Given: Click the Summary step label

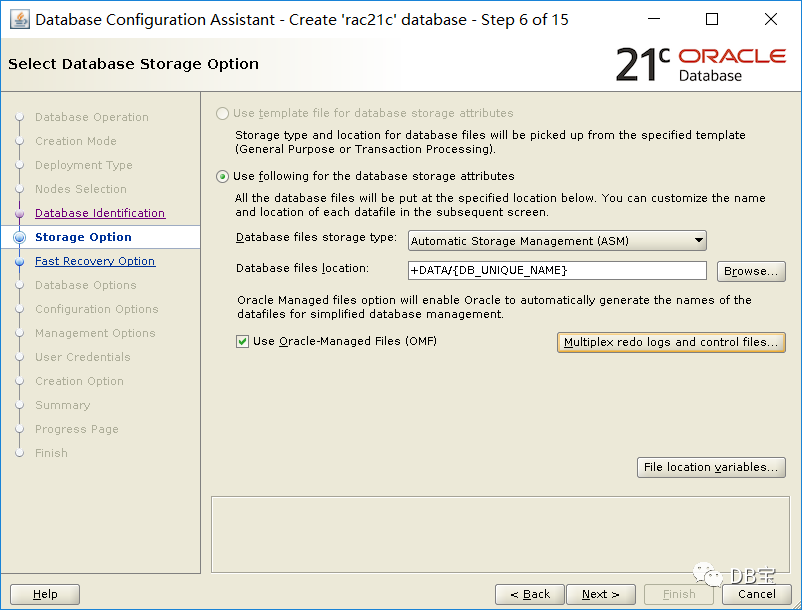Looking at the screenshot, I should point(62,405).
